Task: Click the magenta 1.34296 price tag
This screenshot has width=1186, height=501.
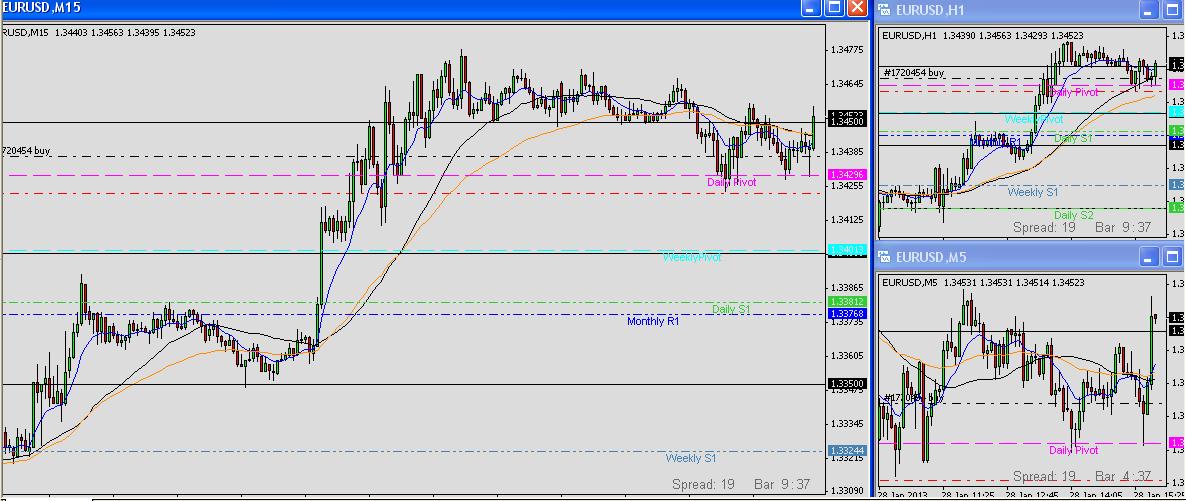Action: (846, 175)
